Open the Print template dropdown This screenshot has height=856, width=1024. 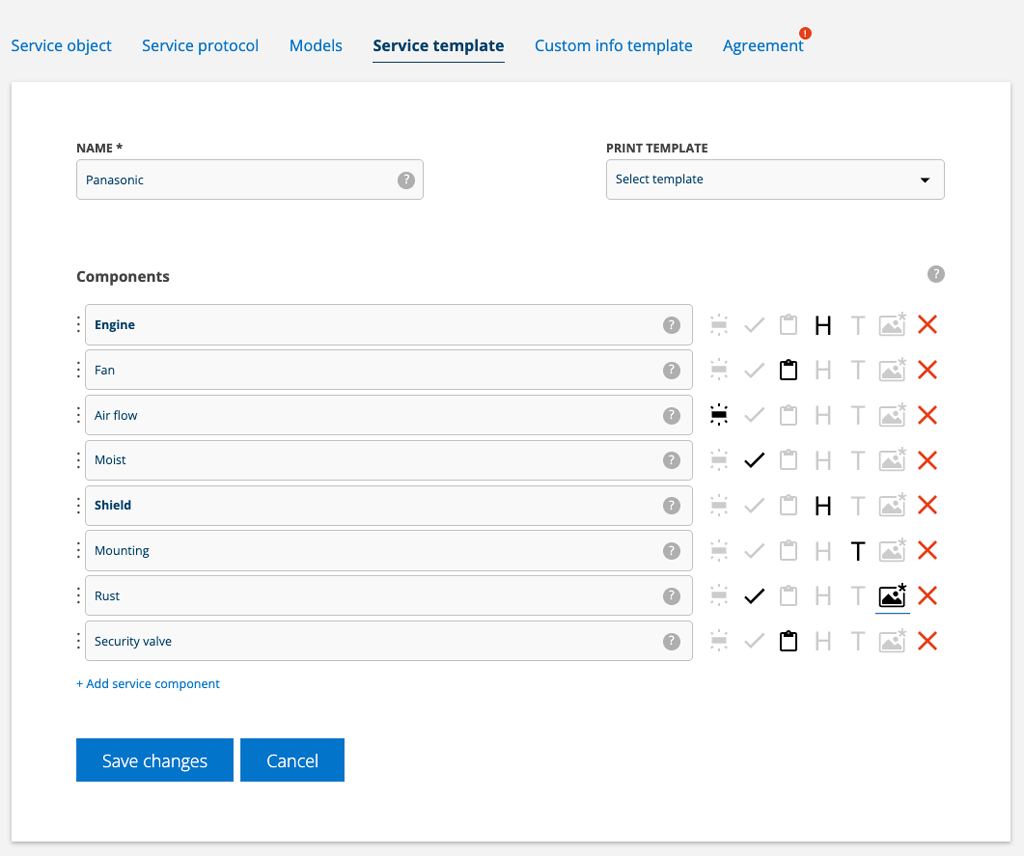pyautogui.click(x=775, y=180)
